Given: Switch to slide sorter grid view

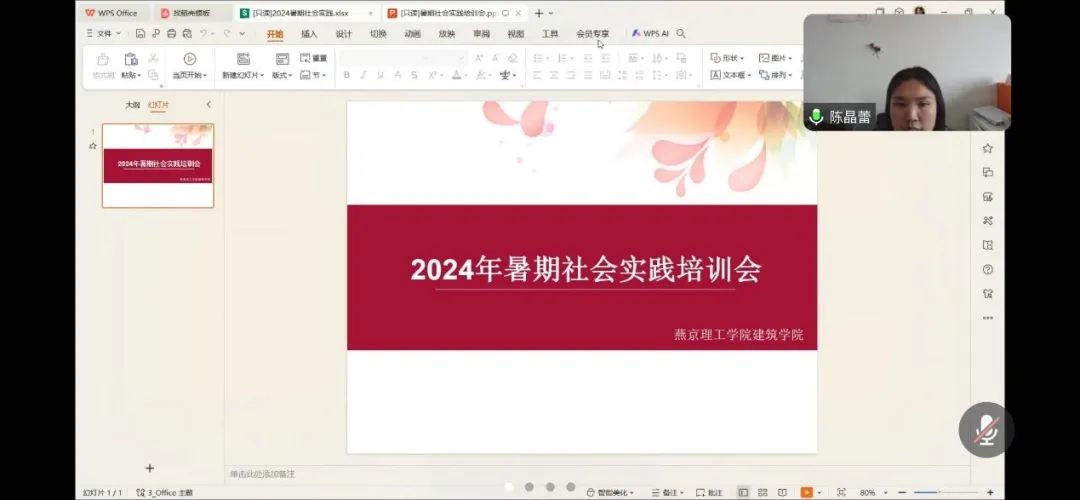Looking at the screenshot, I should 762,492.
